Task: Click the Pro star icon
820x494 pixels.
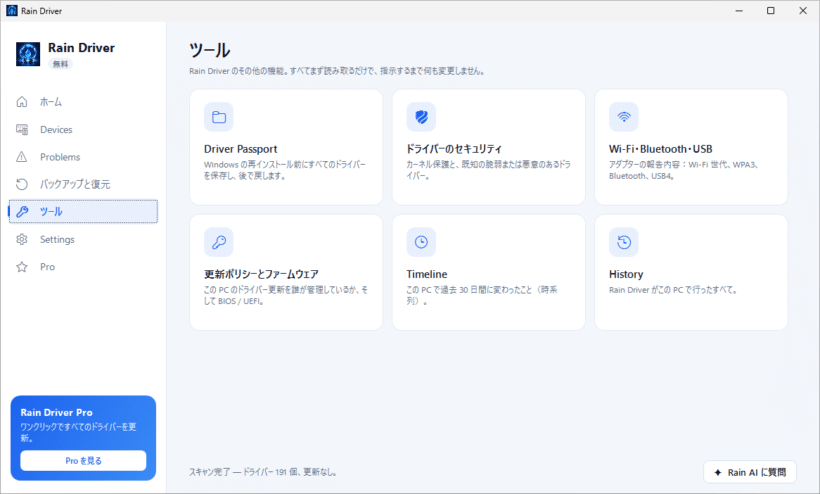Action: pos(21,267)
